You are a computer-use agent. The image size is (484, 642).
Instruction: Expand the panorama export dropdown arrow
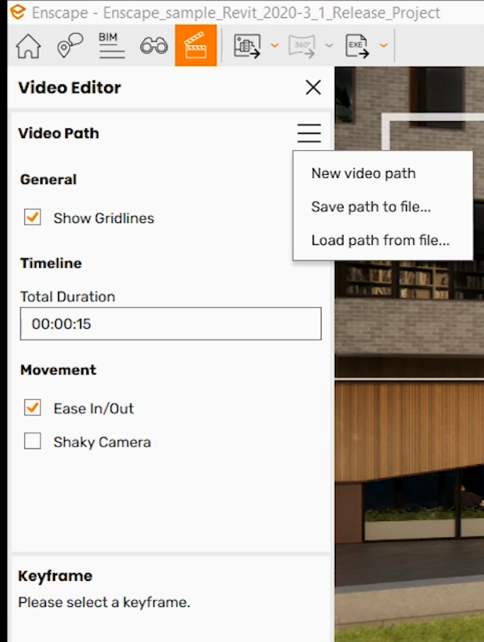pos(329,45)
